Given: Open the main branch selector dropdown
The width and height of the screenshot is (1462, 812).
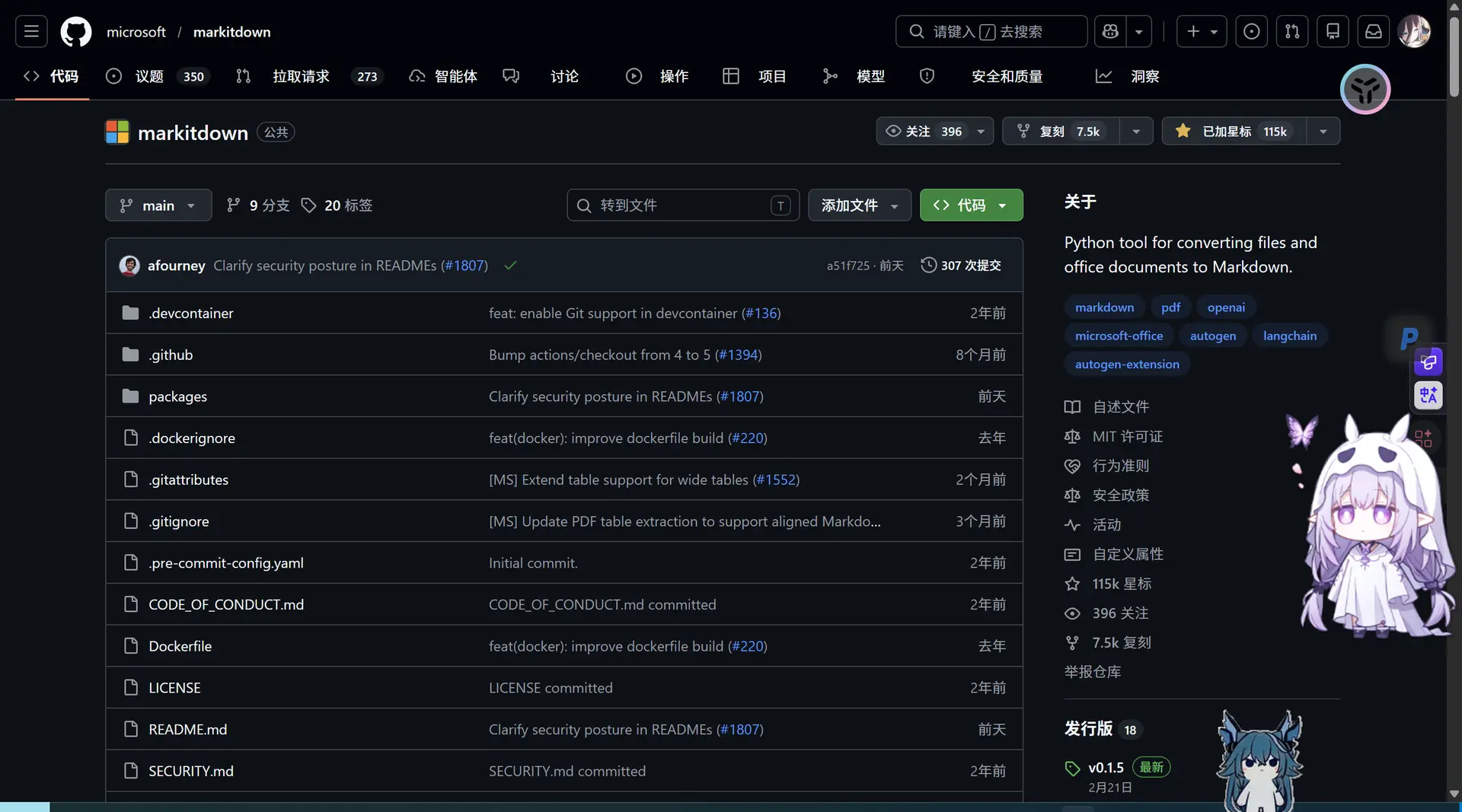Looking at the screenshot, I should 158,205.
